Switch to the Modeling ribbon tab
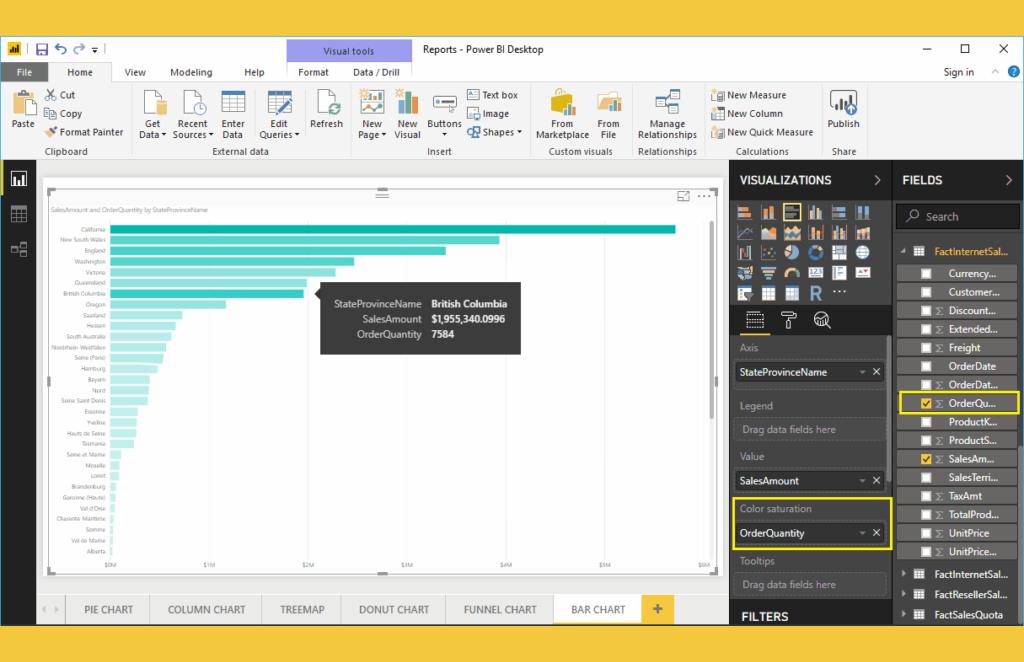 (191, 72)
